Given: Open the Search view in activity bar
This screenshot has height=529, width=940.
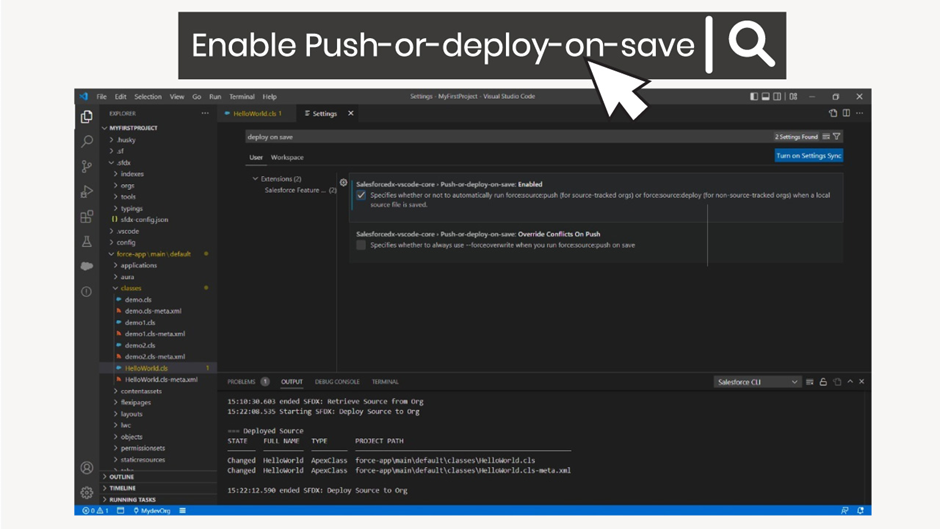Looking at the screenshot, I should click(87, 142).
